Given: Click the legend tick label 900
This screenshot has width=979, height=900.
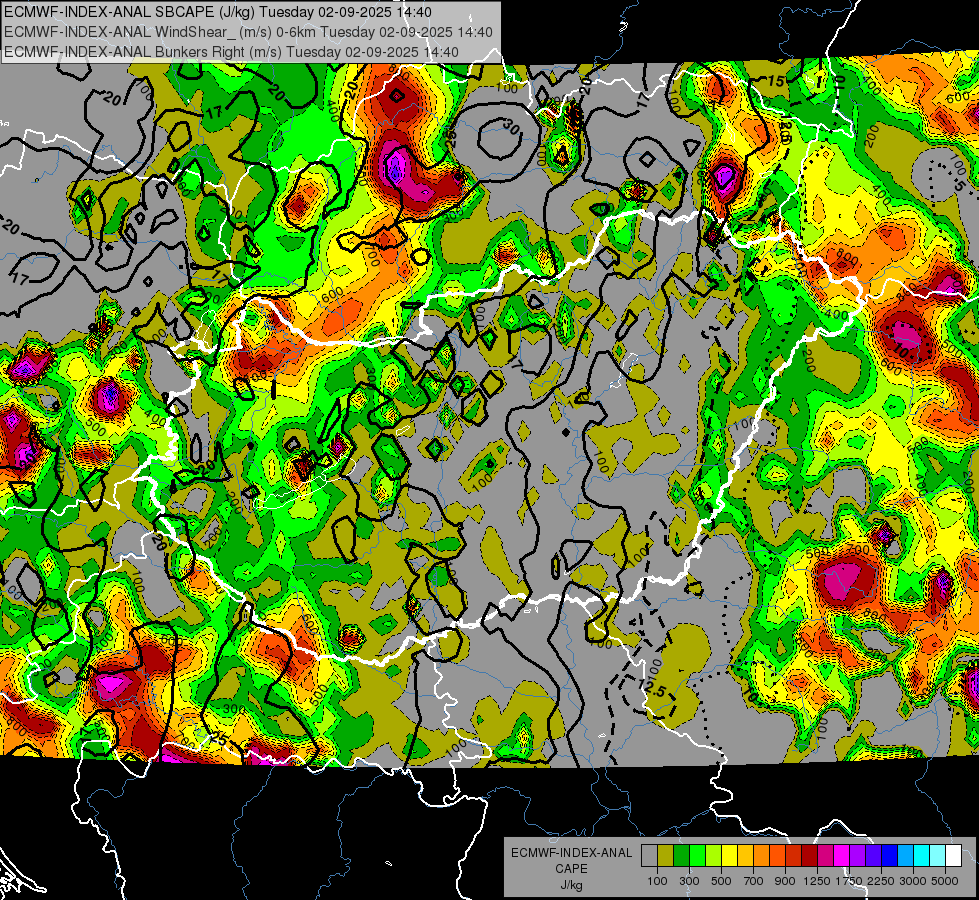Looking at the screenshot, I should 785,881.
